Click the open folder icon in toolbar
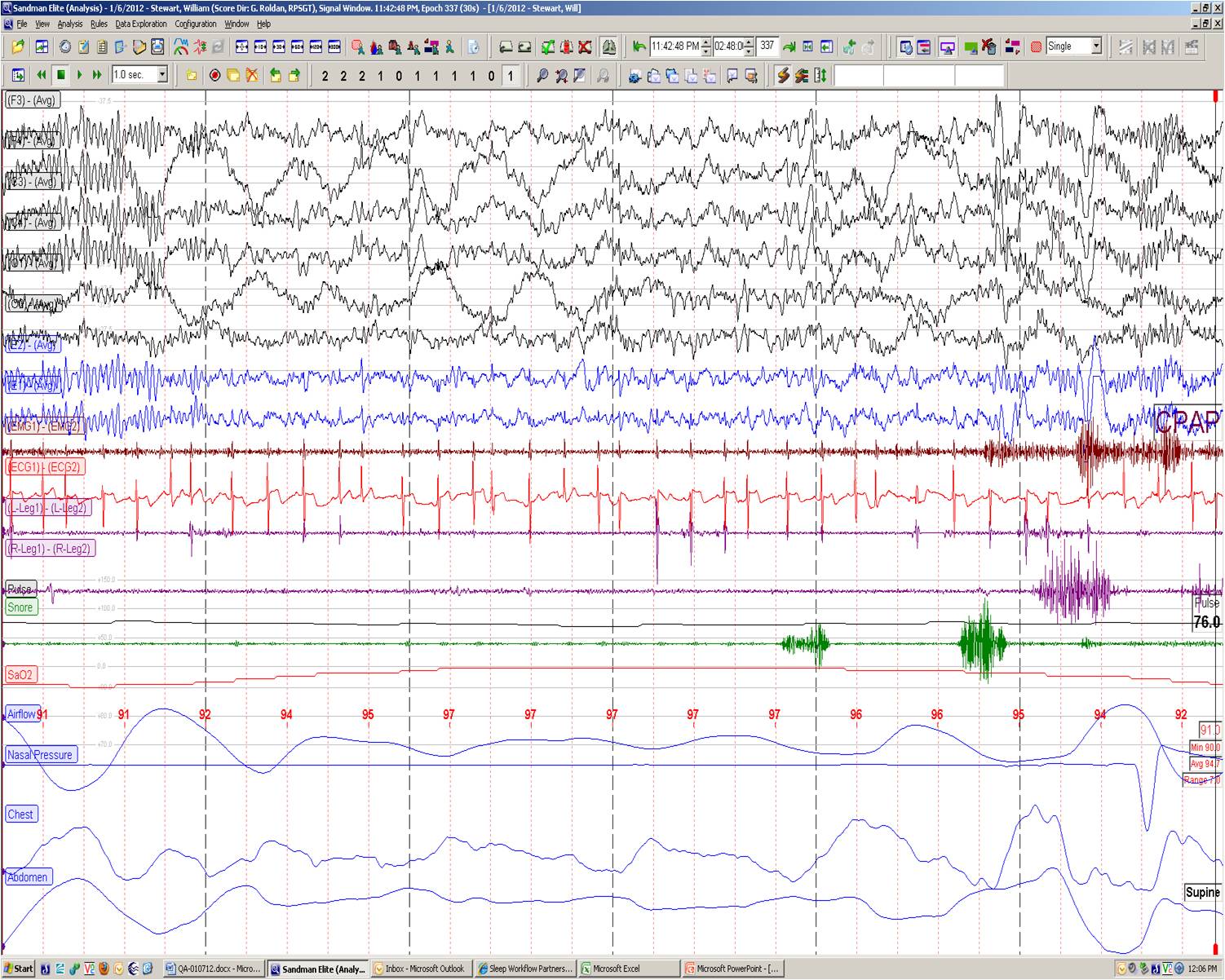 (x=17, y=46)
